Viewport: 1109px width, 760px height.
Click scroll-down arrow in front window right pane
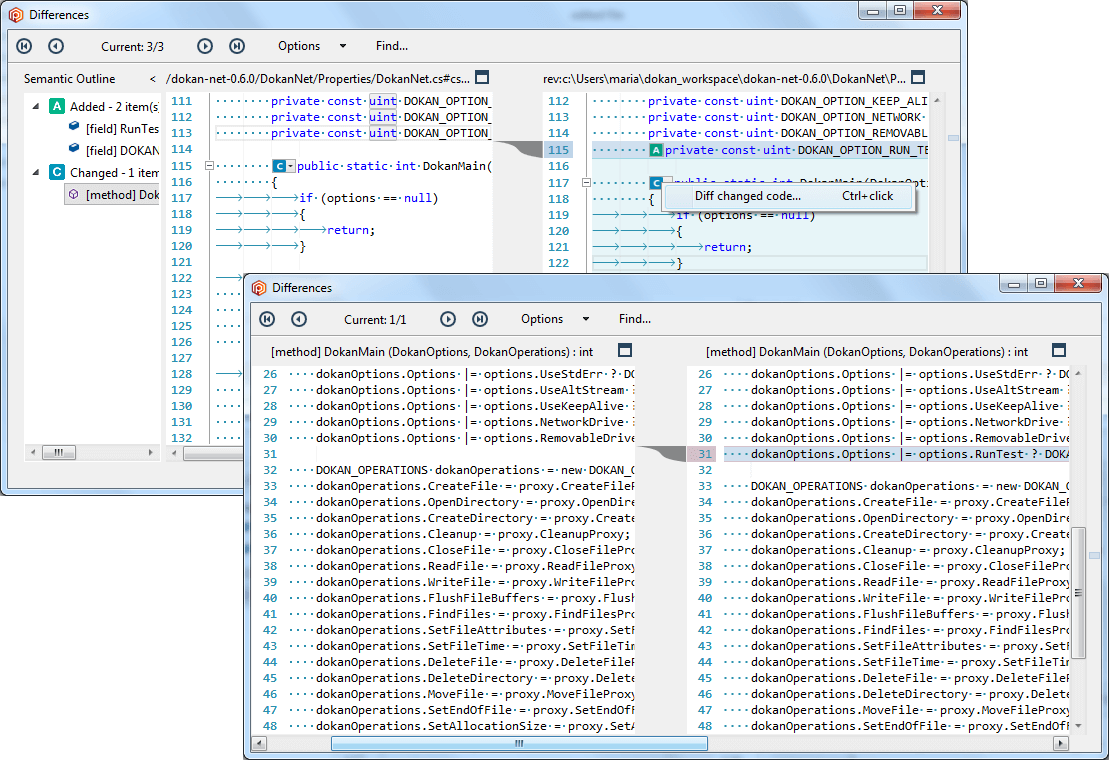pyautogui.click(x=1079, y=726)
